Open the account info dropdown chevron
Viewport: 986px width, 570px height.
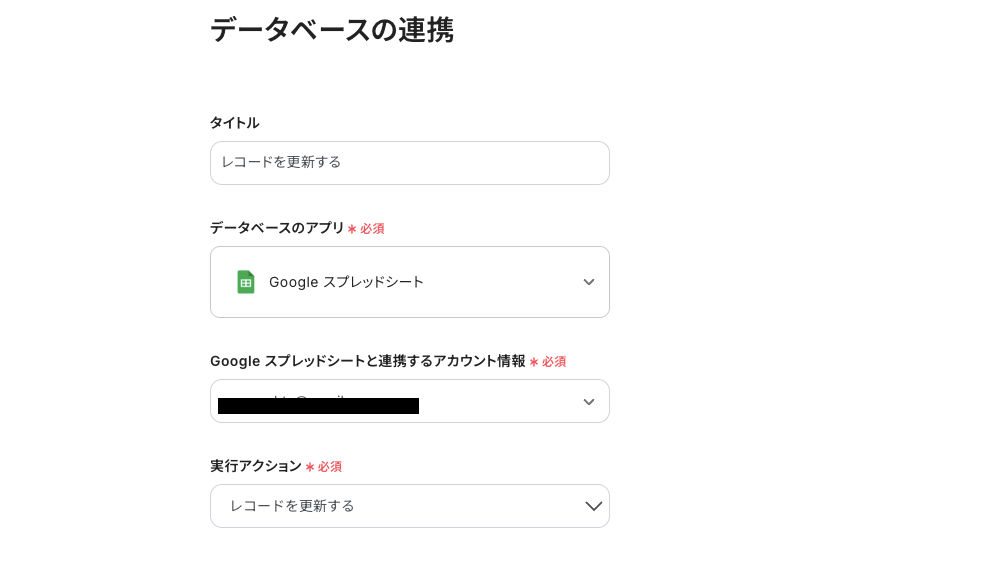pos(589,402)
